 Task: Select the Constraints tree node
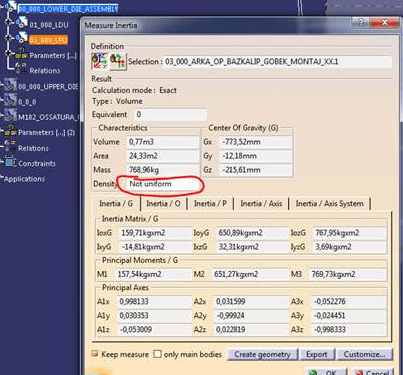click(x=37, y=164)
